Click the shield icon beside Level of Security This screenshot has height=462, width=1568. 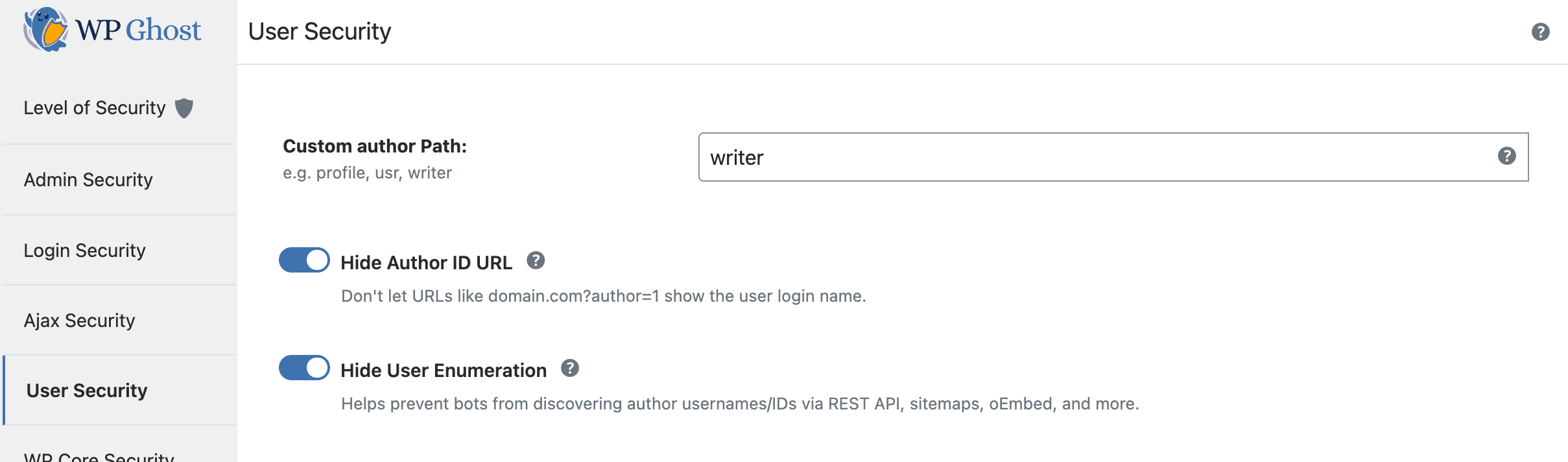184,108
